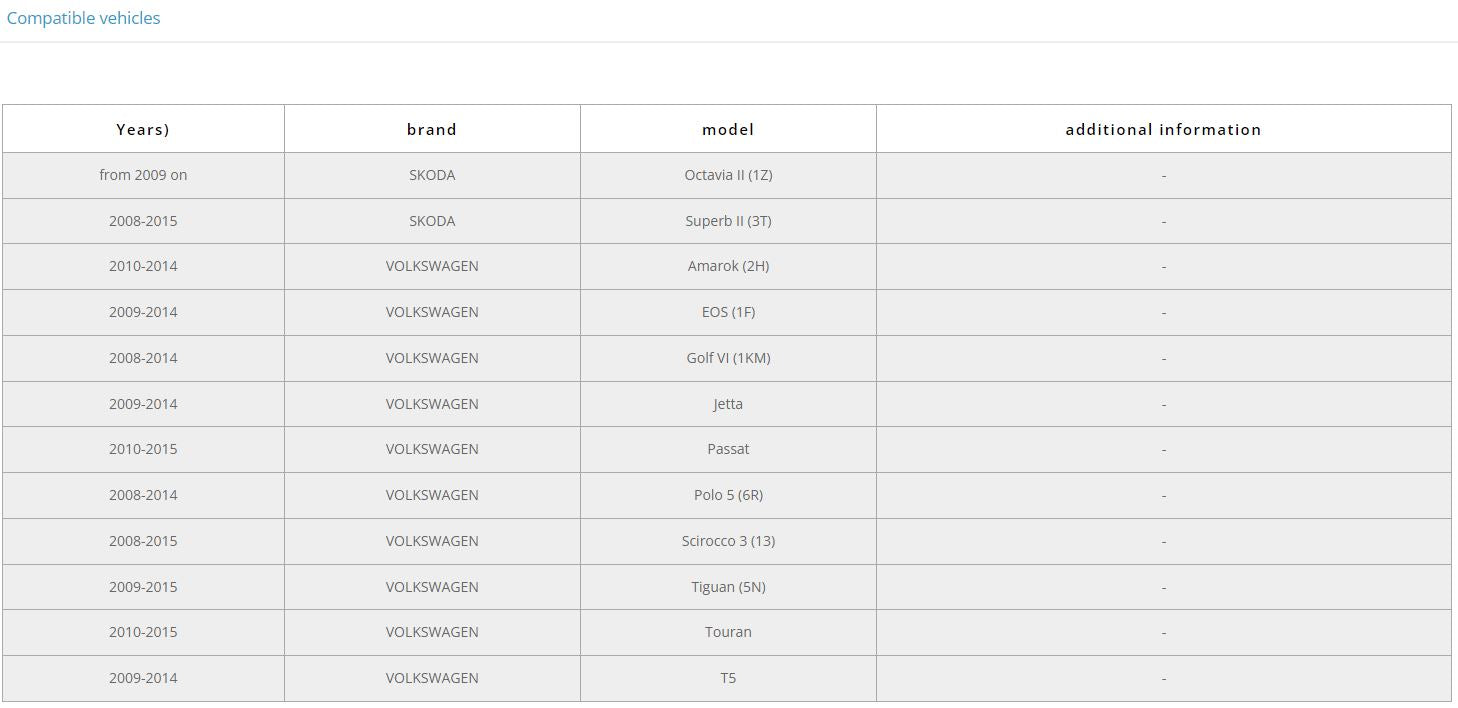Image resolution: width=1458 pixels, height=708 pixels.
Task: Select the Superb II (3T) model cell
Action: coord(728,221)
